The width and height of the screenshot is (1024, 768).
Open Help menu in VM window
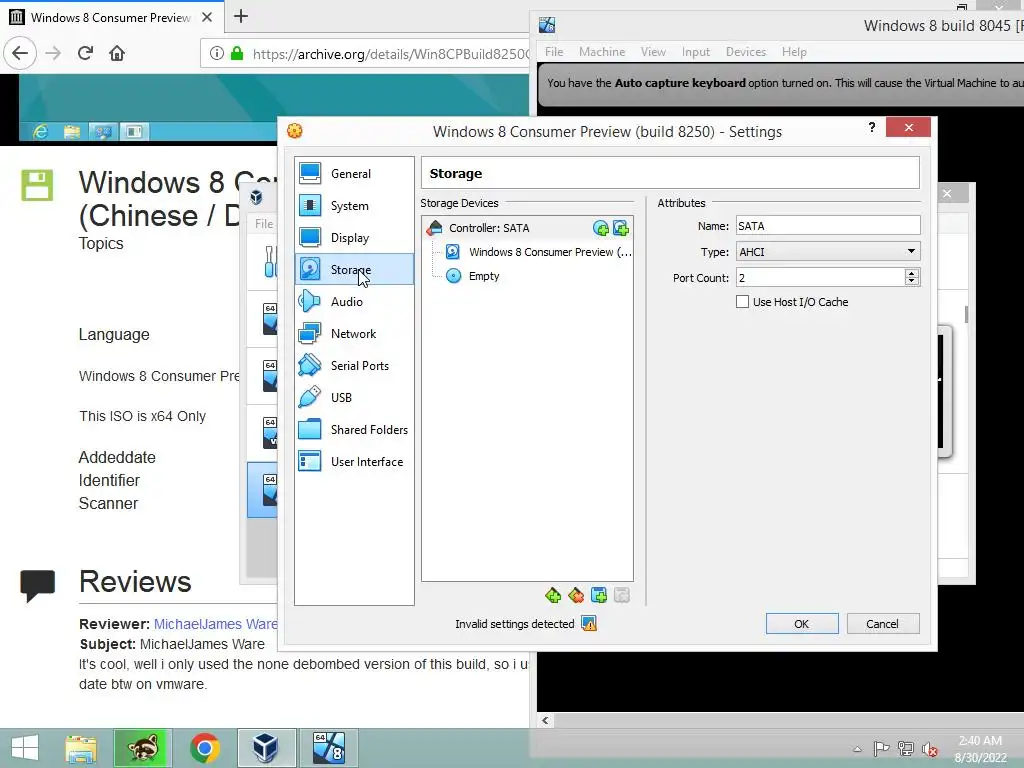(794, 52)
